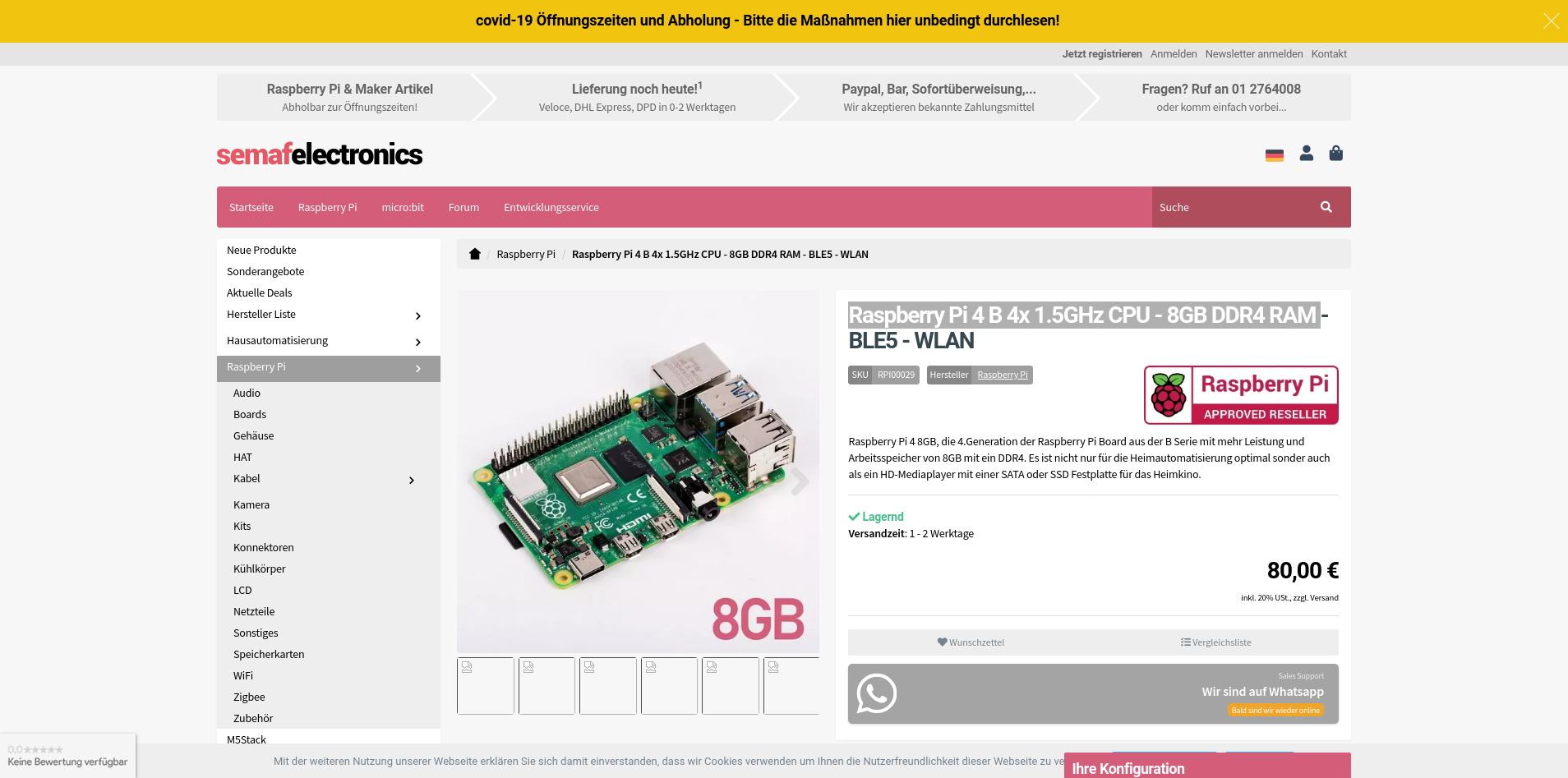Image resolution: width=1568 pixels, height=778 pixels.
Task: Add product to Vergleichsliste
Action: pyautogui.click(x=1215, y=642)
